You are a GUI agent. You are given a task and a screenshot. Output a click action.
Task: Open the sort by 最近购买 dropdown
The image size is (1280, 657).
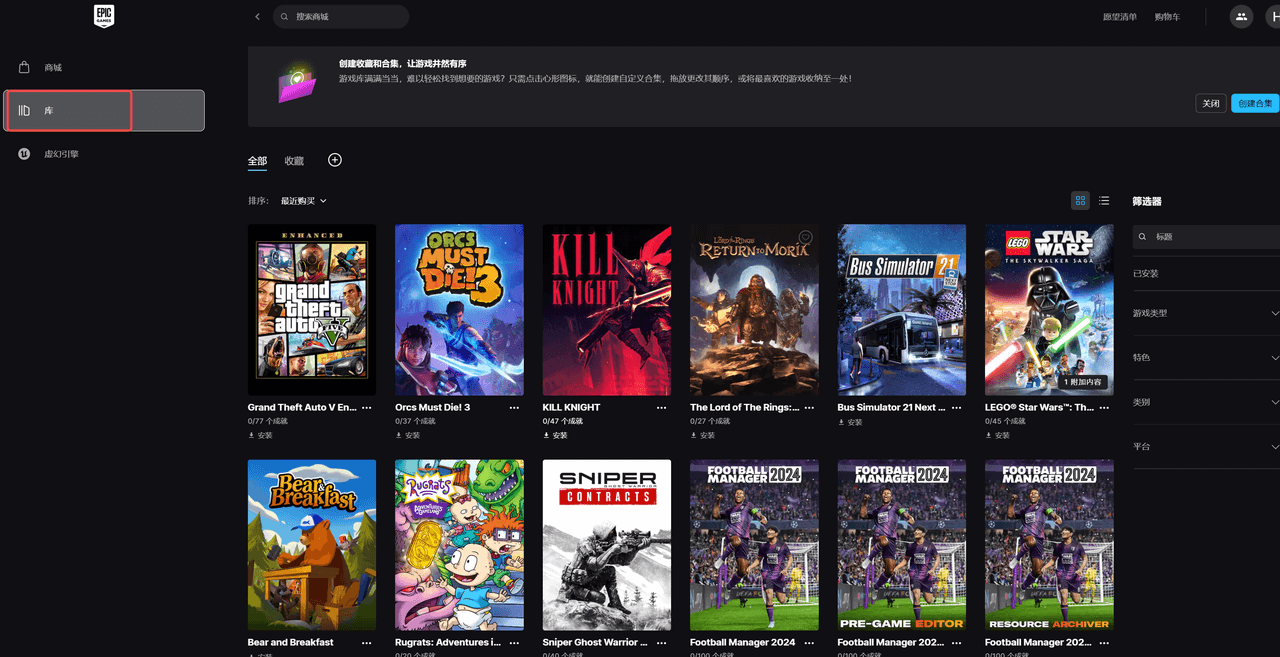tap(303, 201)
